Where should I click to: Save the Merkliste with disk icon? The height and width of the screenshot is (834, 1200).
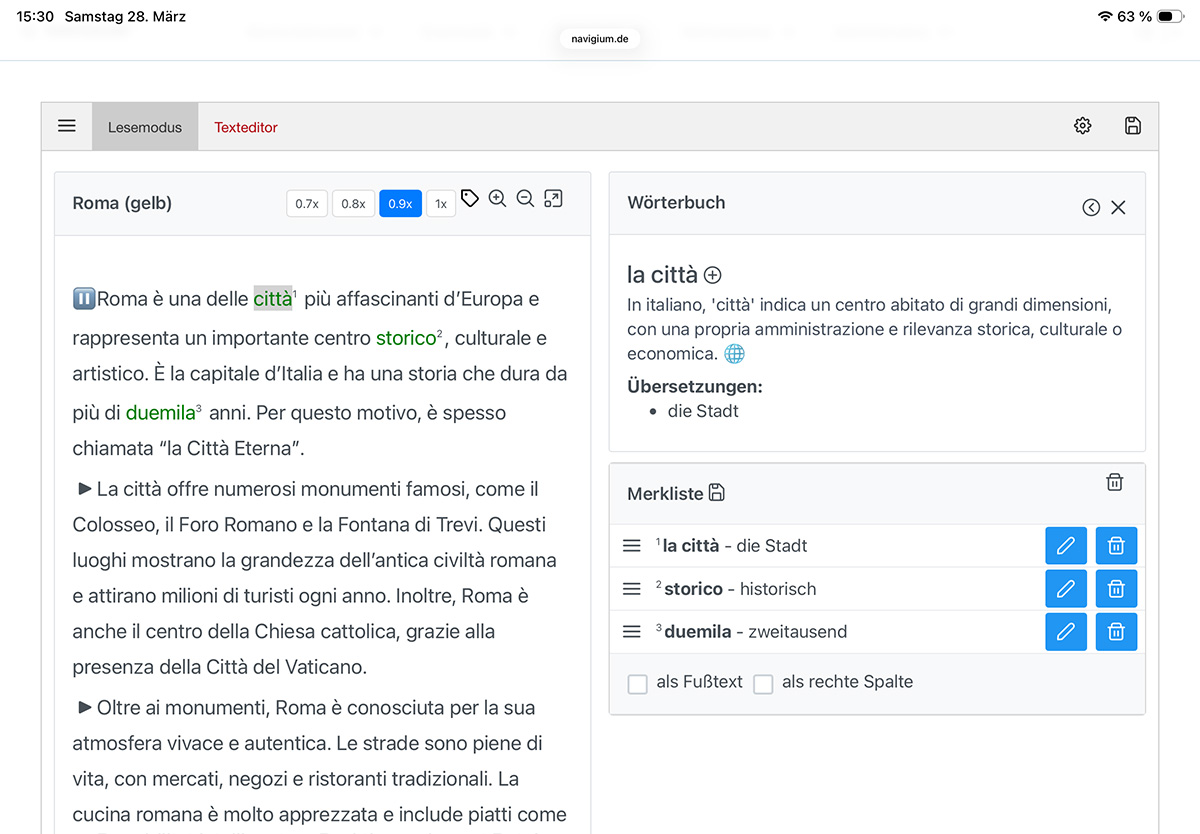(717, 493)
